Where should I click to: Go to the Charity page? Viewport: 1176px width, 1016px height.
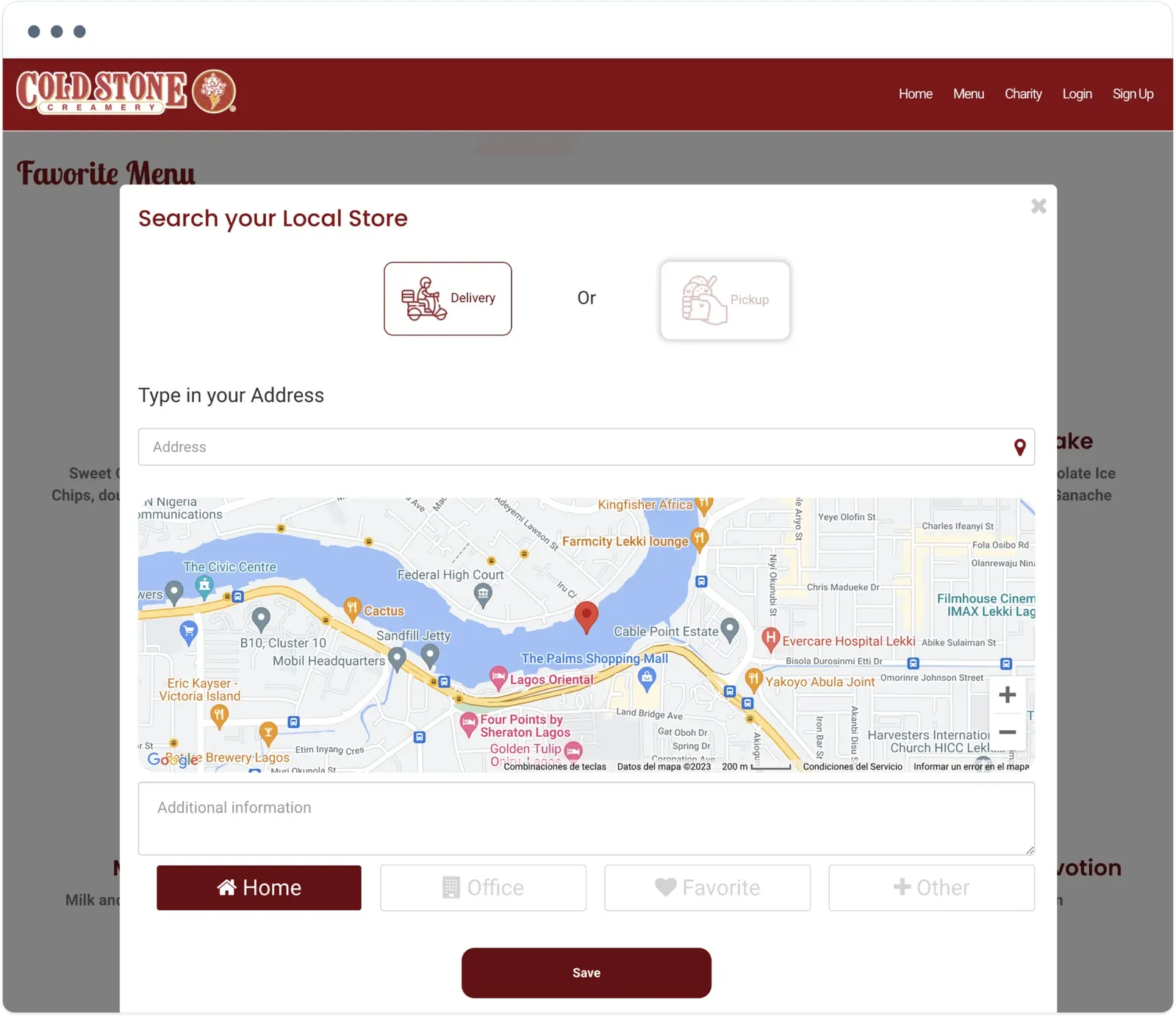point(1023,94)
